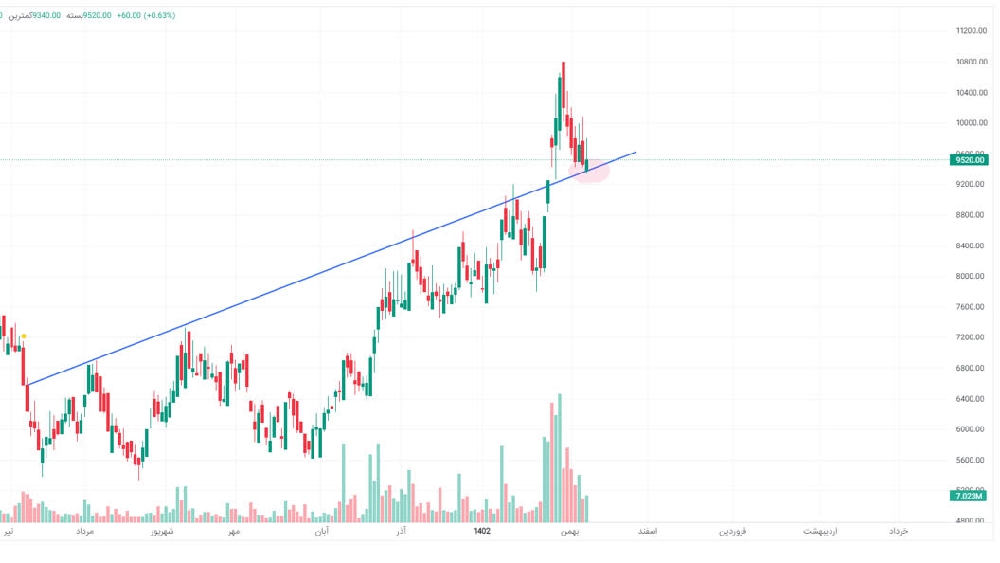Screen dimensions: 1000x563
Task: Click the 6400.00 price axis label
Action: point(971,398)
